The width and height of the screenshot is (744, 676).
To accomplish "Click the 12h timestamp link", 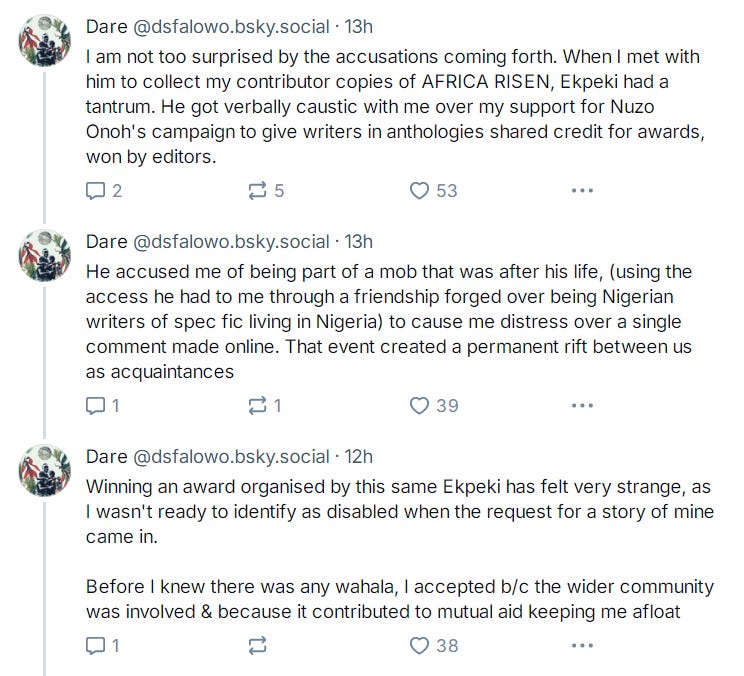I will click(359, 457).
